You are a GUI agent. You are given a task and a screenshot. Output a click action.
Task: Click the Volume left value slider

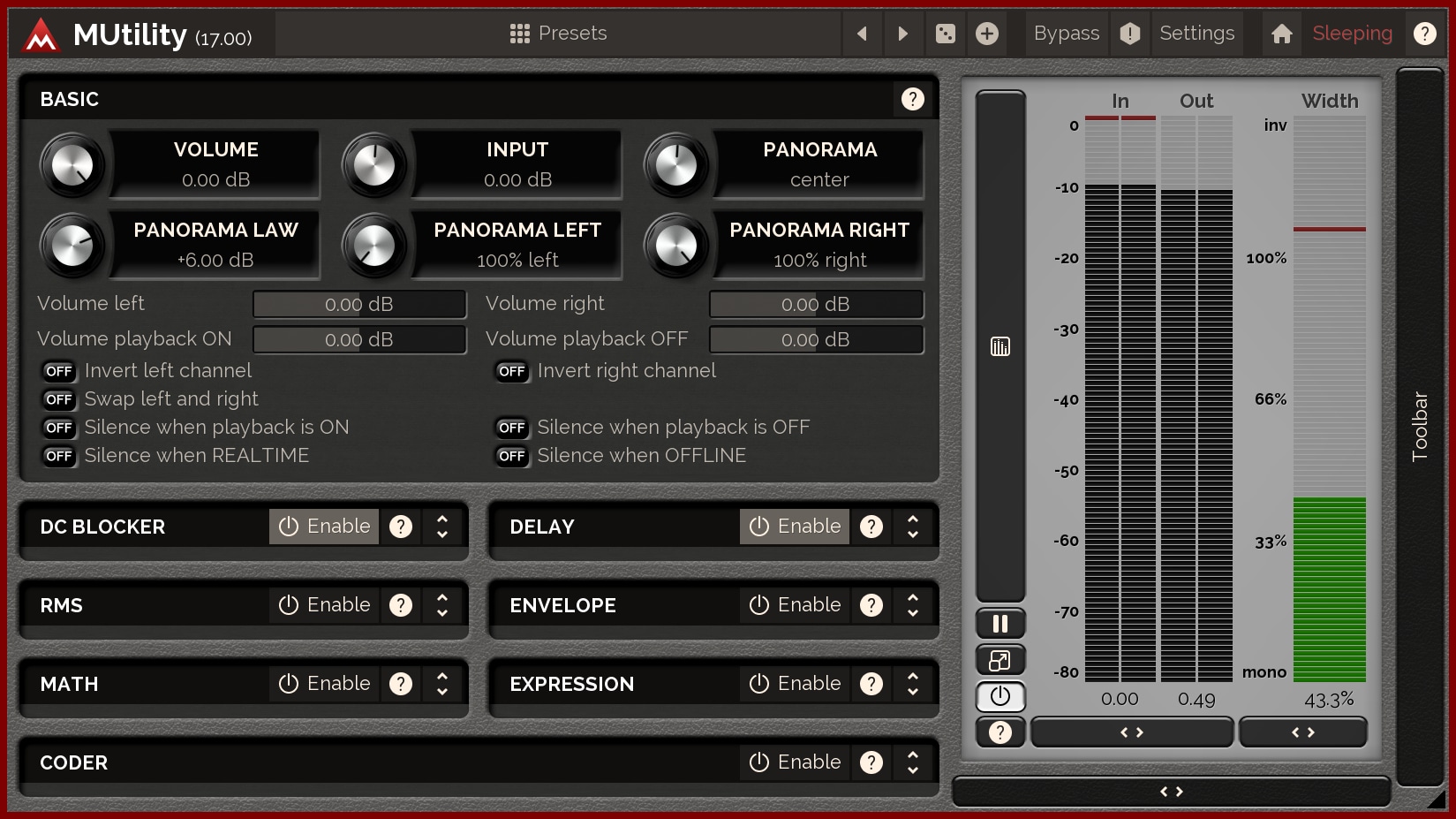359,304
